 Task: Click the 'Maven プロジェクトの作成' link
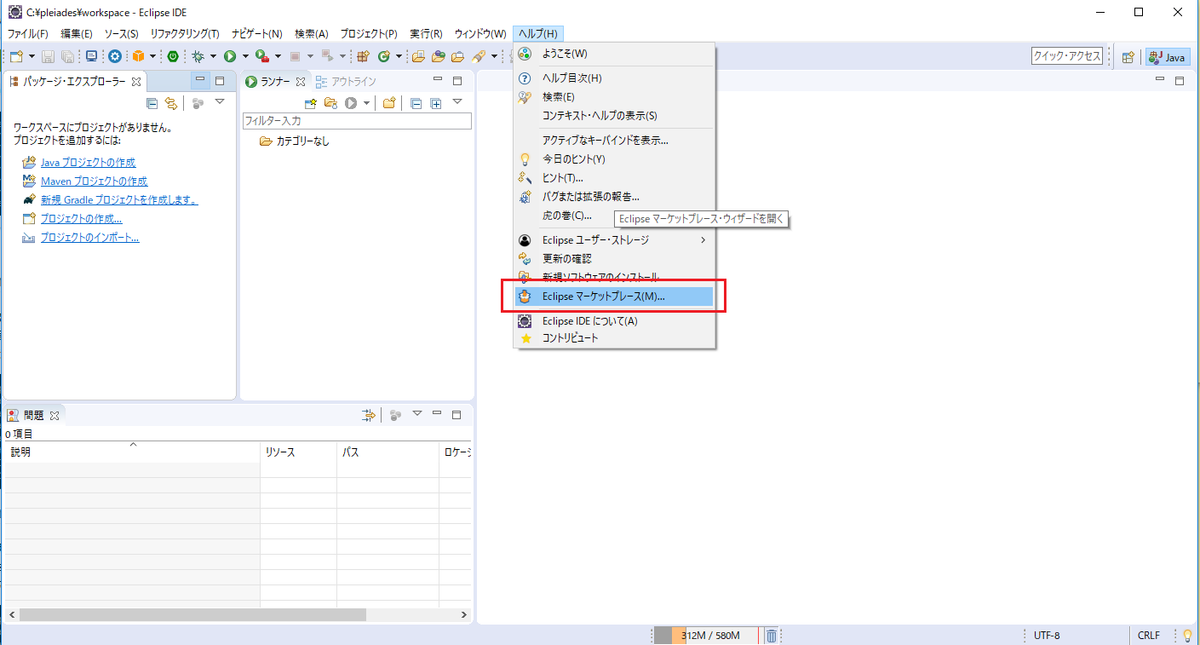[x=94, y=181]
